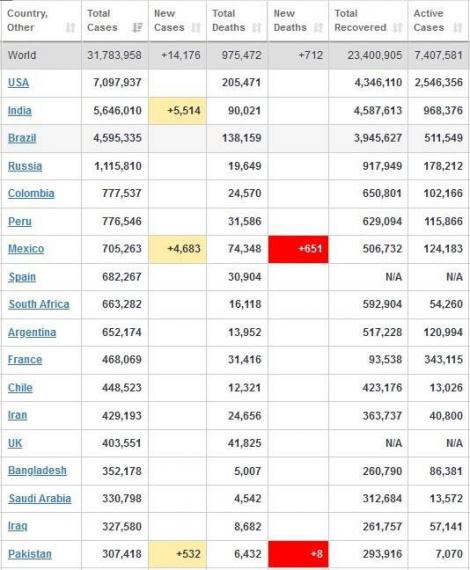Click the Total Deaths sort arrows
470x570 pixels.
257,28
